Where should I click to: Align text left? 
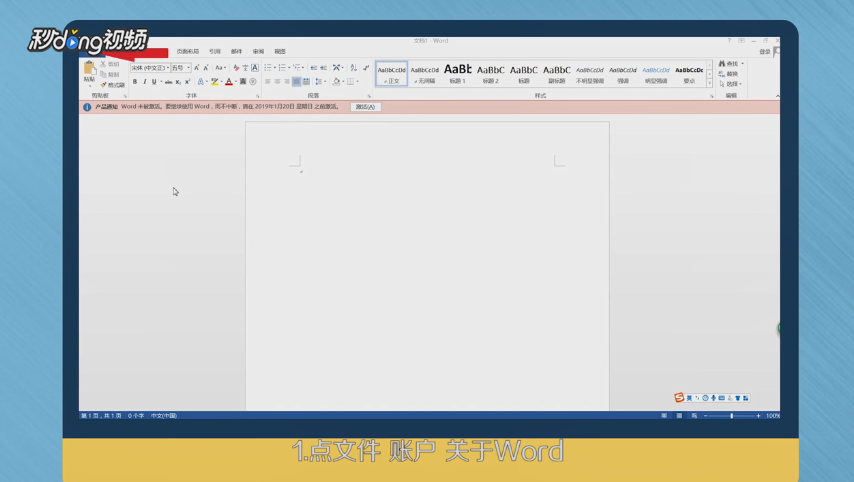click(x=267, y=82)
